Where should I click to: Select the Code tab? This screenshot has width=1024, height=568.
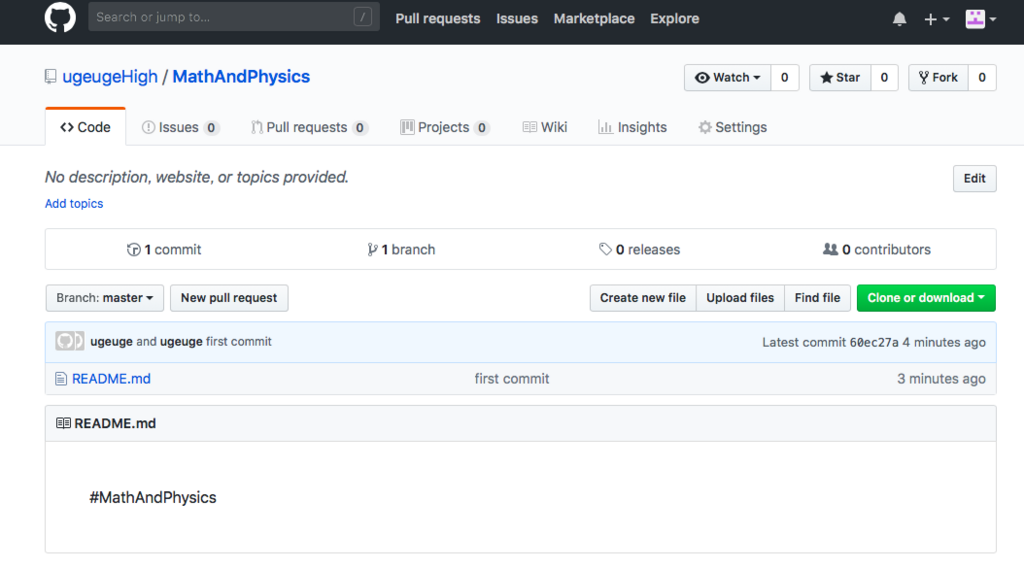[x=86, y=127]
